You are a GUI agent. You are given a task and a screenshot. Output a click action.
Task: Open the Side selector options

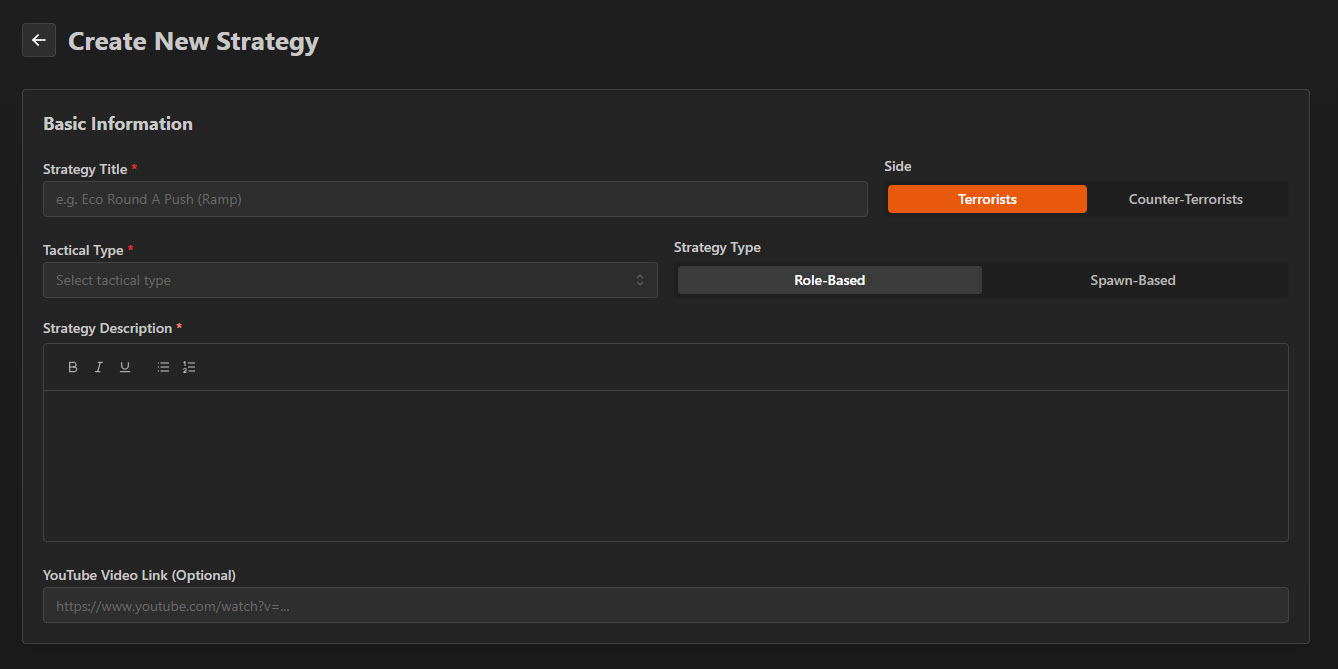coord(1087,198)
